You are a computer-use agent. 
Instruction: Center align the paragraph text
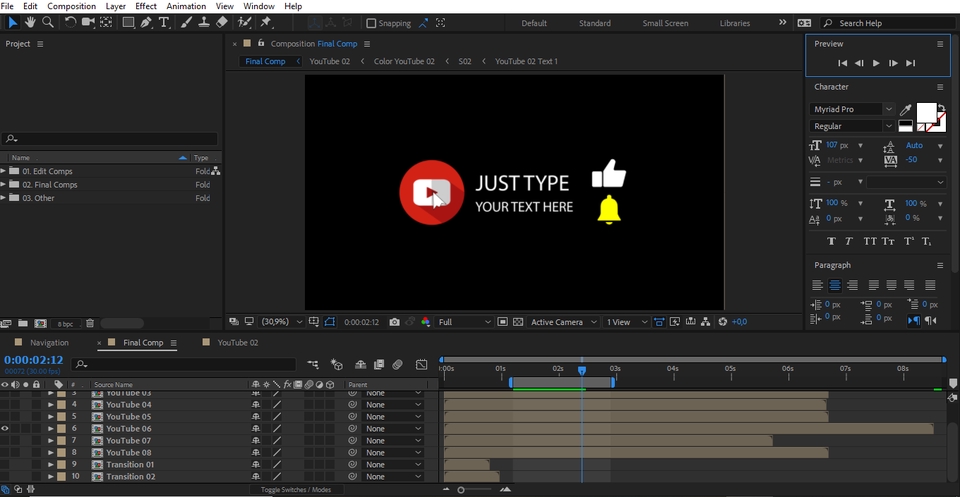click(x=834, y=285)
